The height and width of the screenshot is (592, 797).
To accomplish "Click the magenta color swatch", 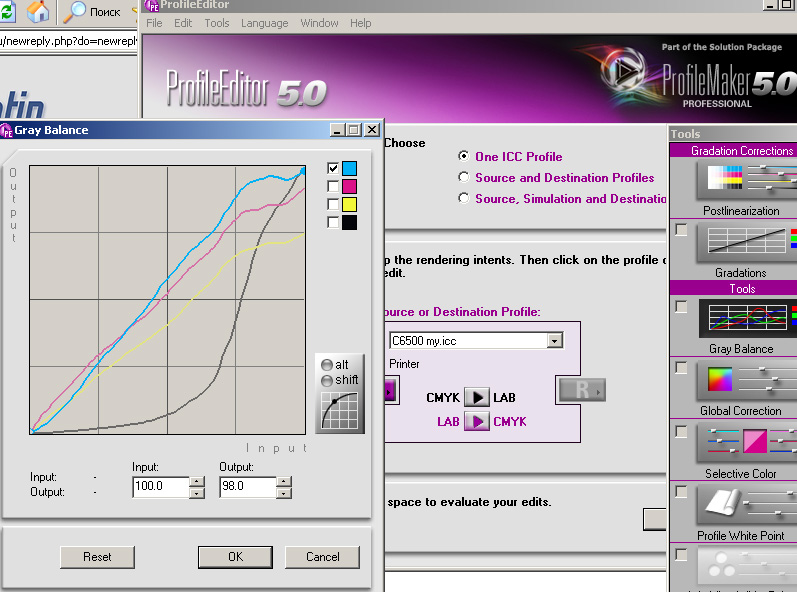I will pyautogui.click(x=349, y=186).
